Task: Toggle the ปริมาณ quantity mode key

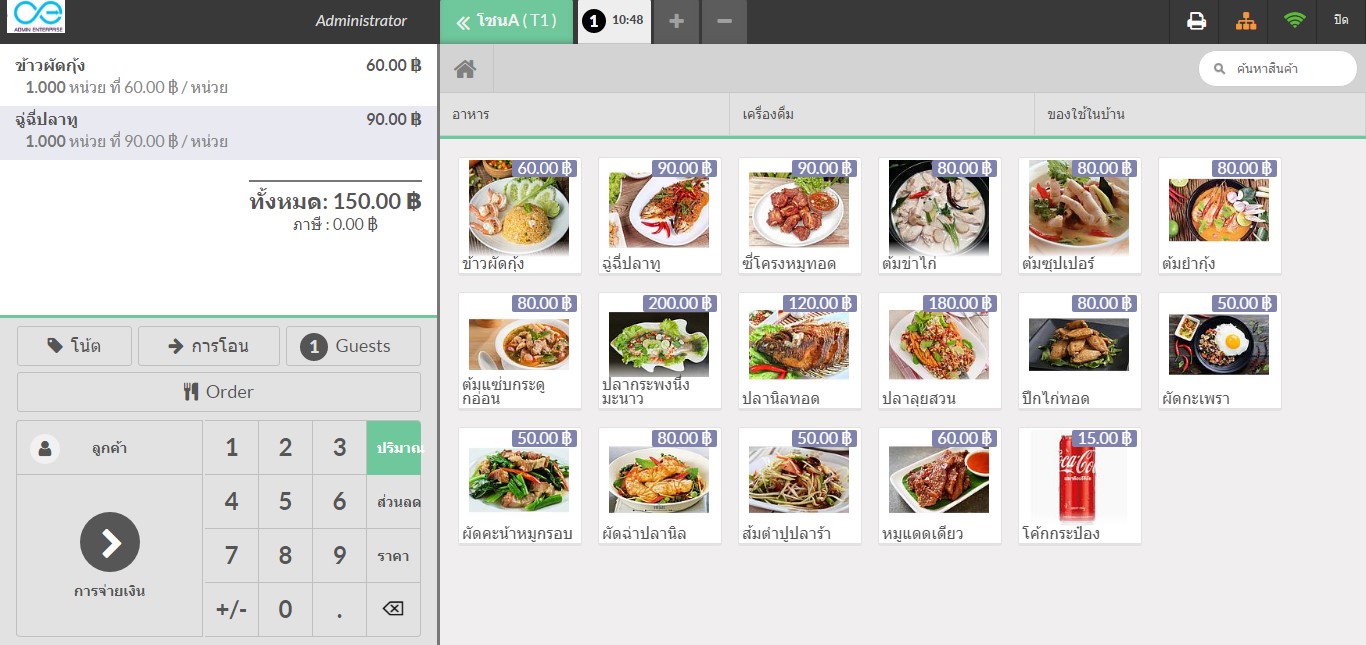Action: pyautogui.click(x=400, y=447)
